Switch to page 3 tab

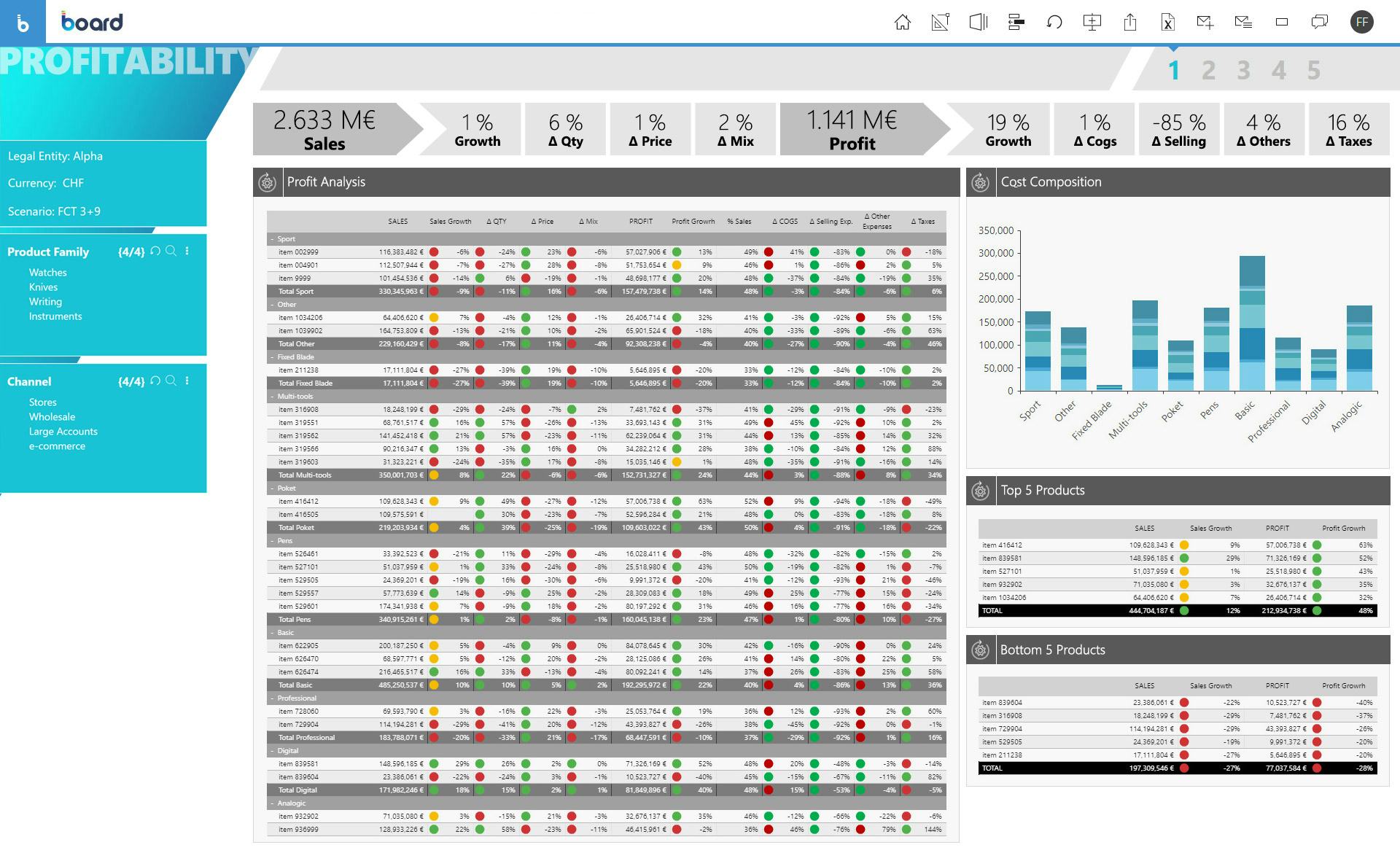pyautogui.click(x=1243, y=71)
